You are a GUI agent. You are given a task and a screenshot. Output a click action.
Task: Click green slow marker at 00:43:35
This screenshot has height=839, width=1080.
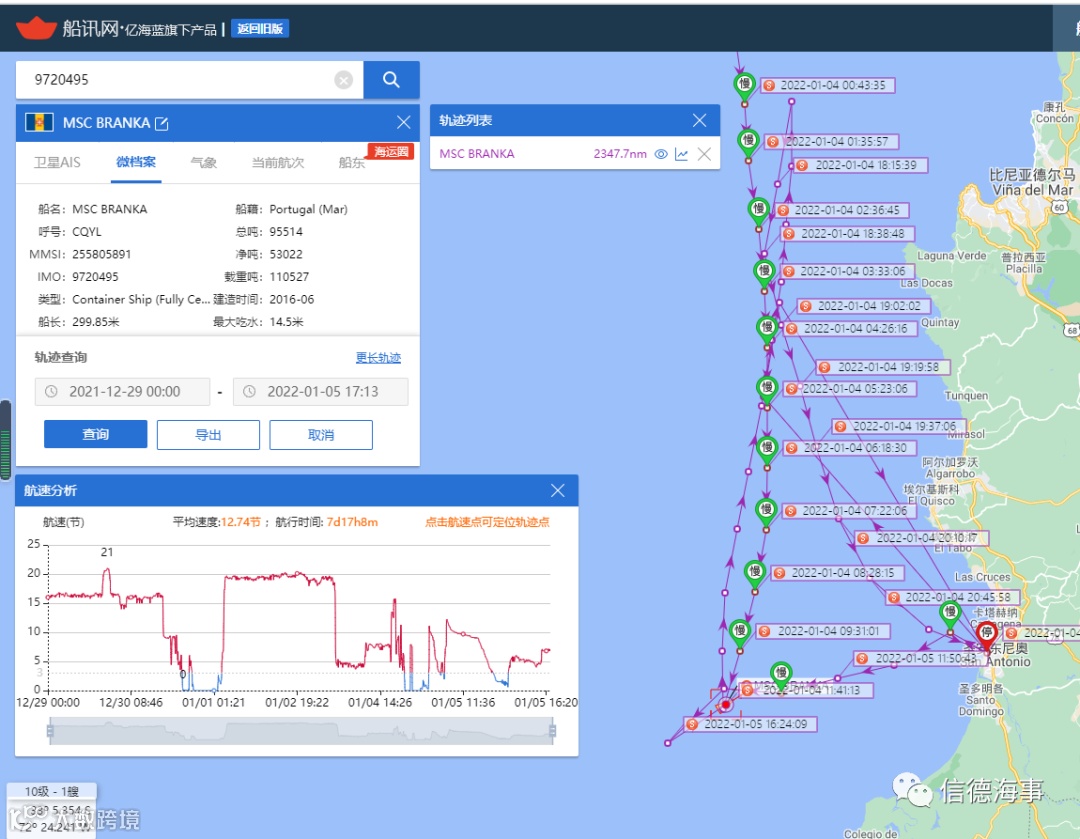coord(745,86)
